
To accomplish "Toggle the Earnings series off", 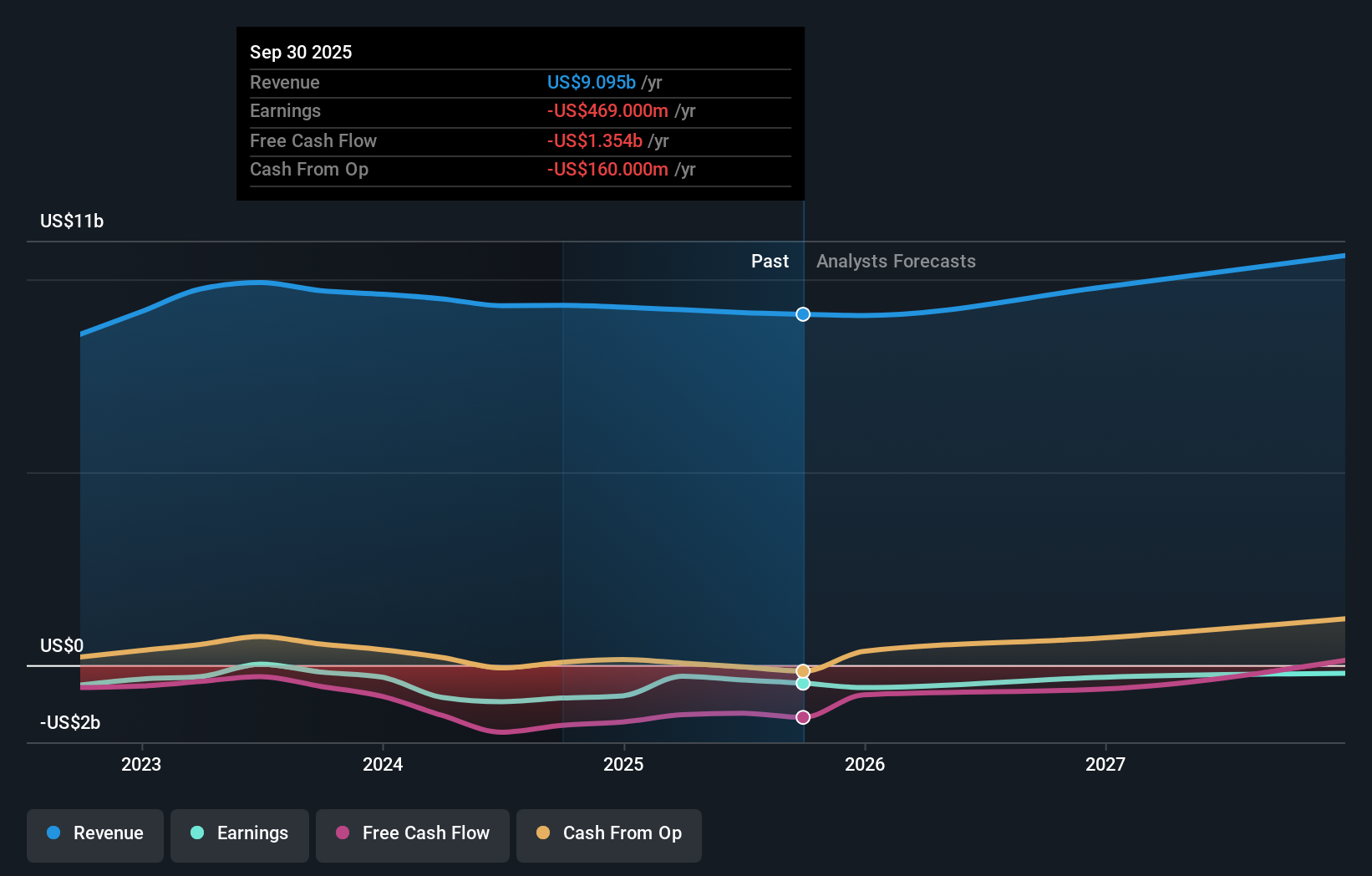I will click(240, 833).
